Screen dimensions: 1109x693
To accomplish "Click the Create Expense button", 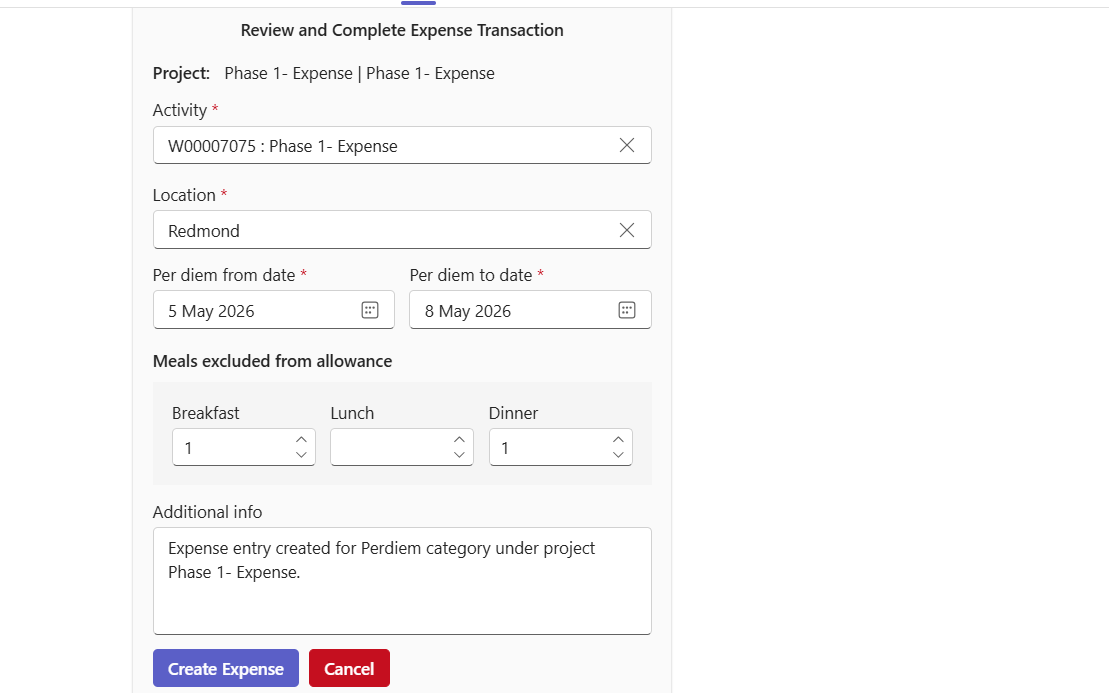I will click(226, 668).
